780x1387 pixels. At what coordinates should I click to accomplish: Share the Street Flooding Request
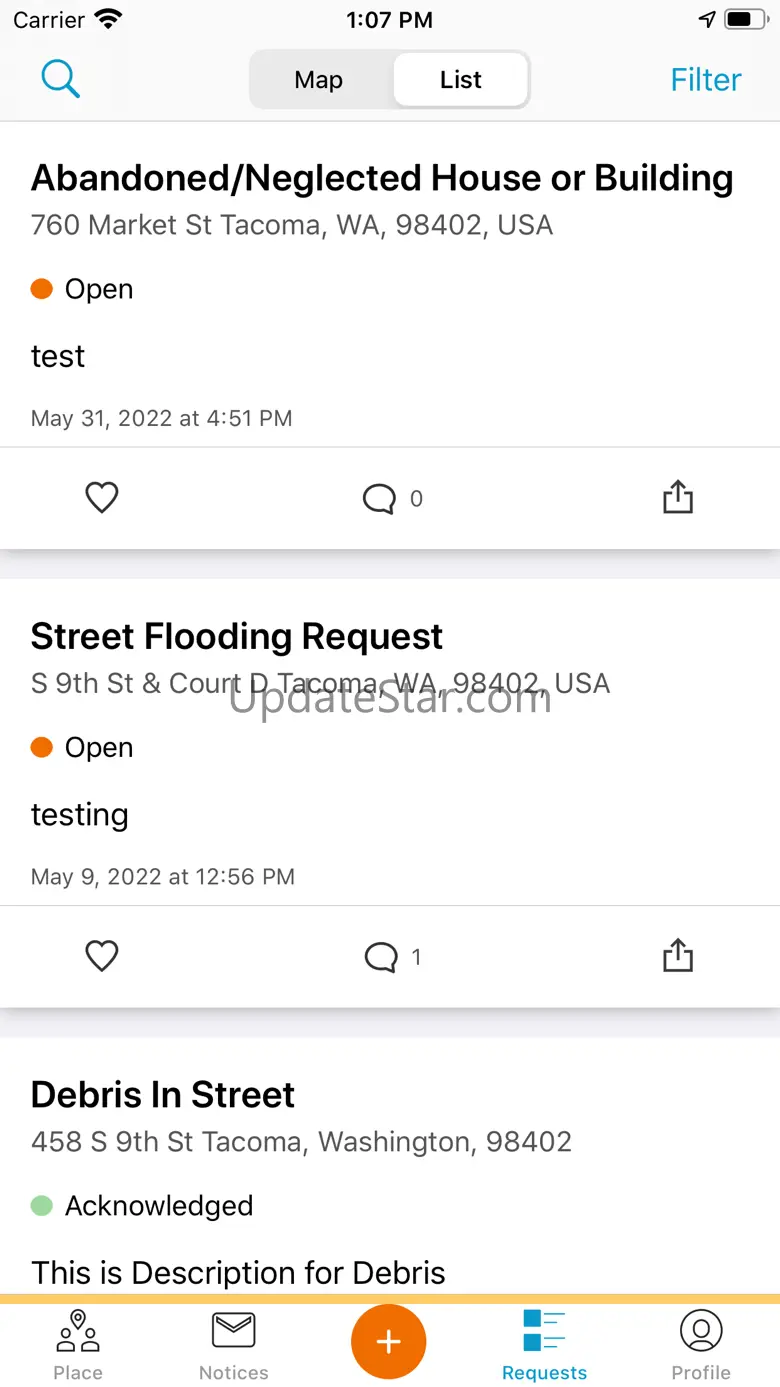tap(678, 956)
